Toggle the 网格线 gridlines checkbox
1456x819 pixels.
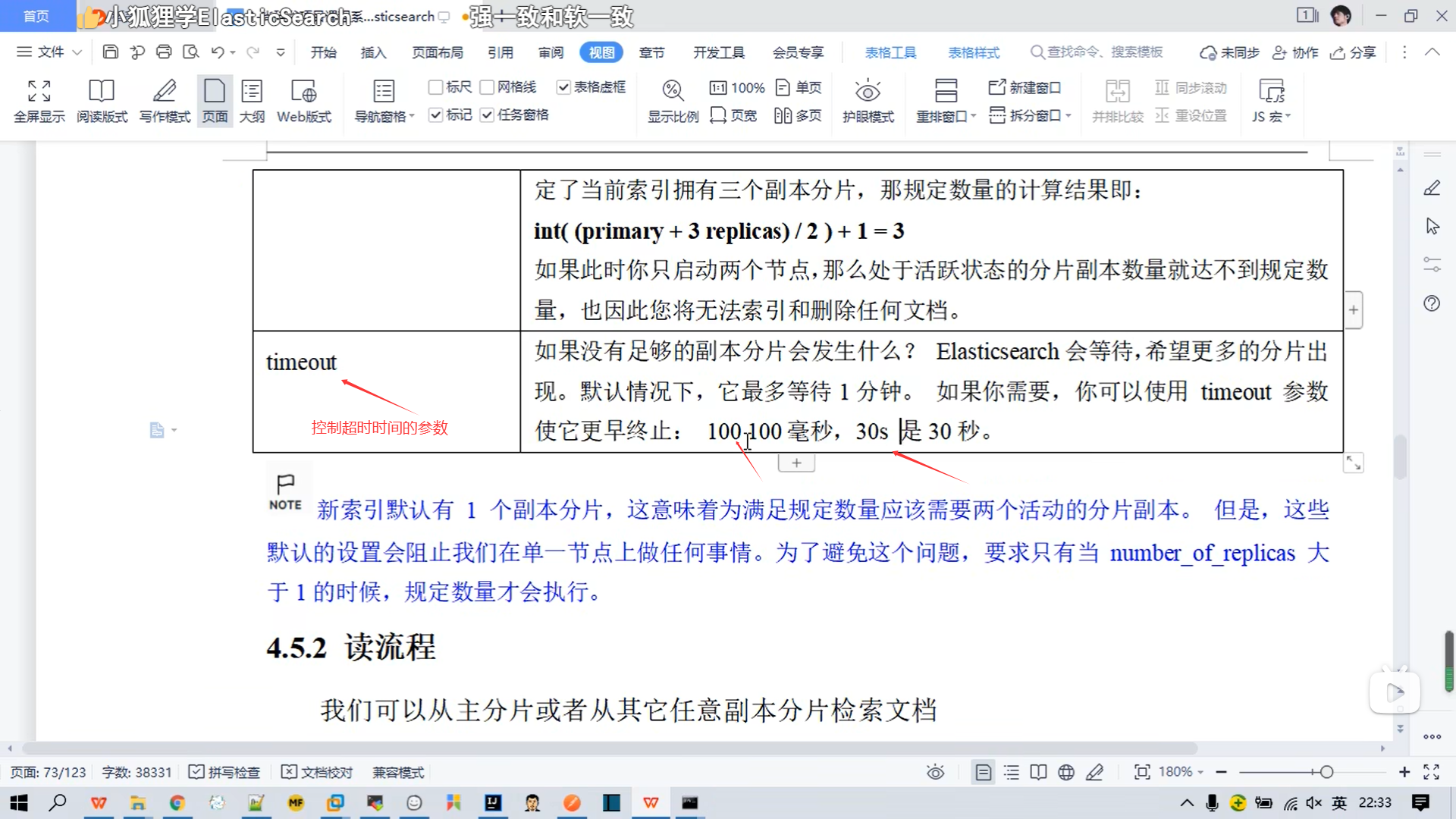coord(488,88)
